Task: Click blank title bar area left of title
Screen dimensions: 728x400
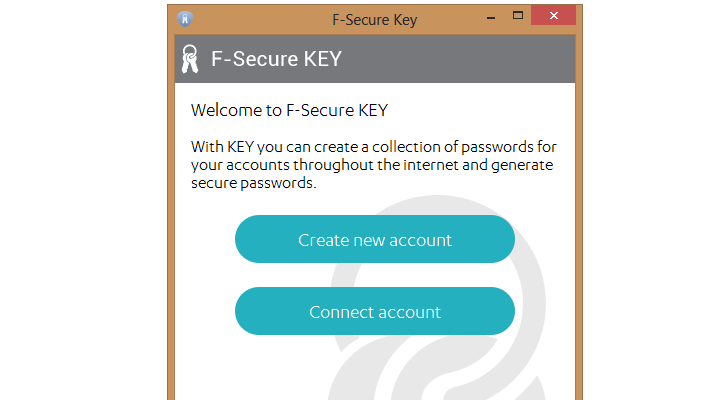Action: tap(260, 19)
